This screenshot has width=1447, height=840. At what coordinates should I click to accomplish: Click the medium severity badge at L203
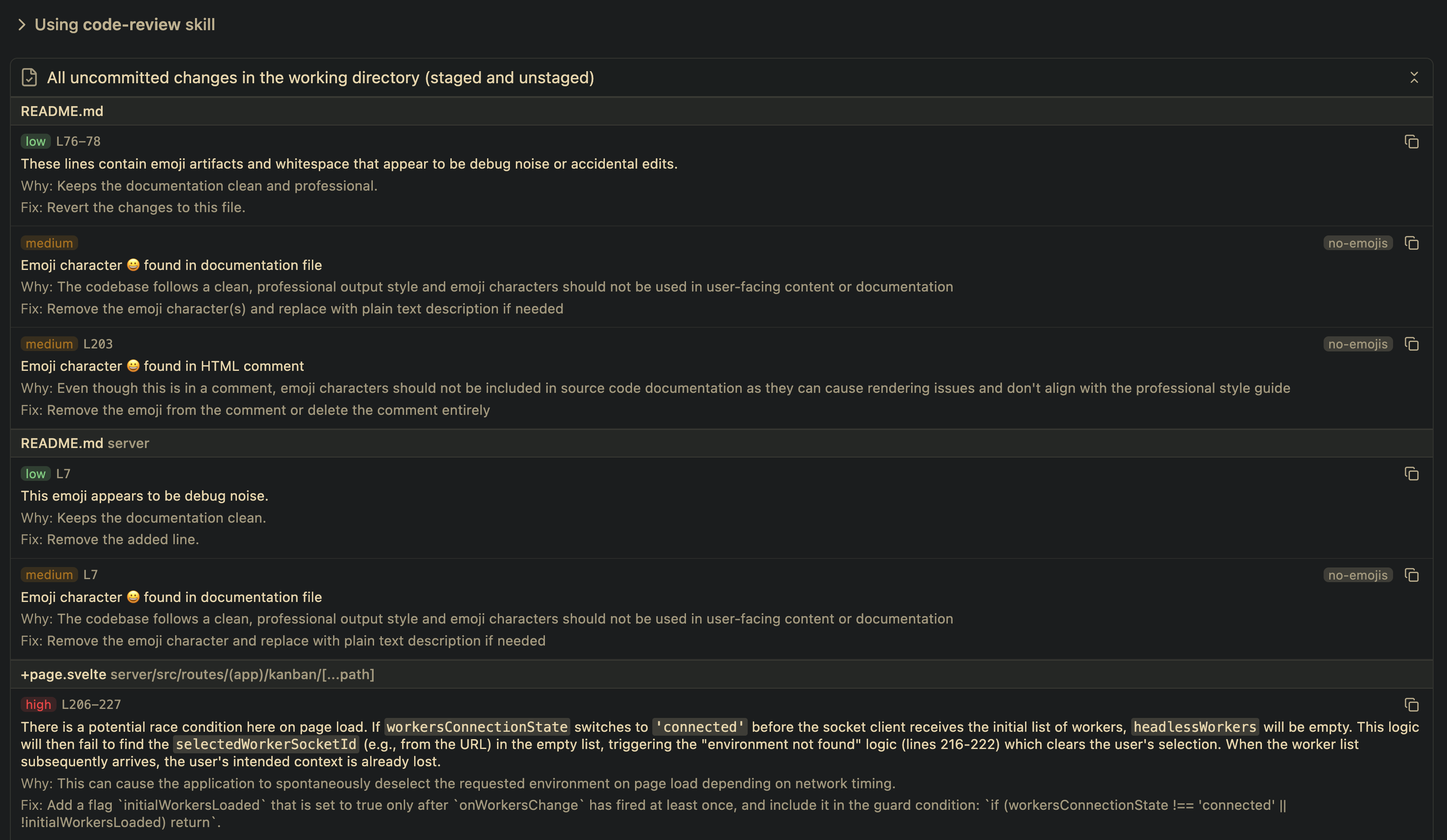[49, 344]
